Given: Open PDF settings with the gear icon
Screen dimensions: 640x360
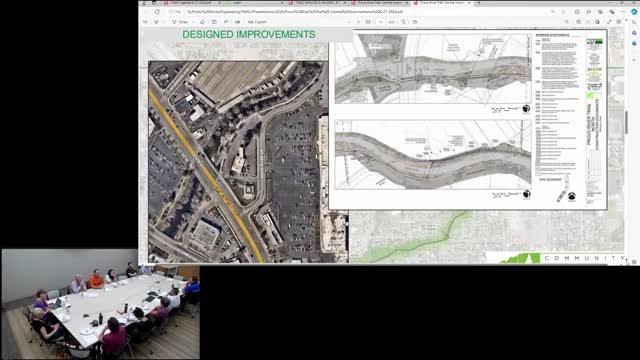Looking at the screenshot, I should click(619, 22).
